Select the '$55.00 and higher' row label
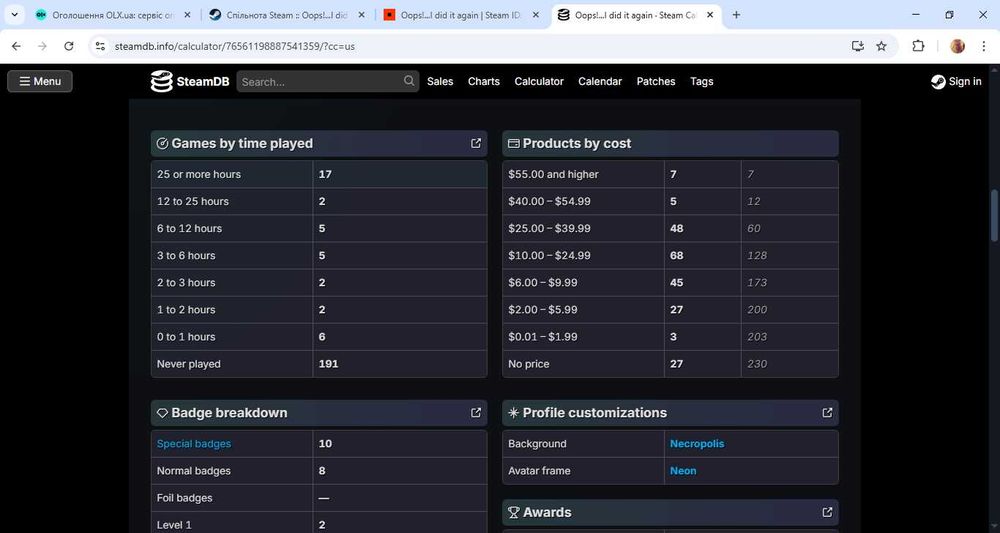Viewport: 1000px width, 533px height. (x=554, y=174)
